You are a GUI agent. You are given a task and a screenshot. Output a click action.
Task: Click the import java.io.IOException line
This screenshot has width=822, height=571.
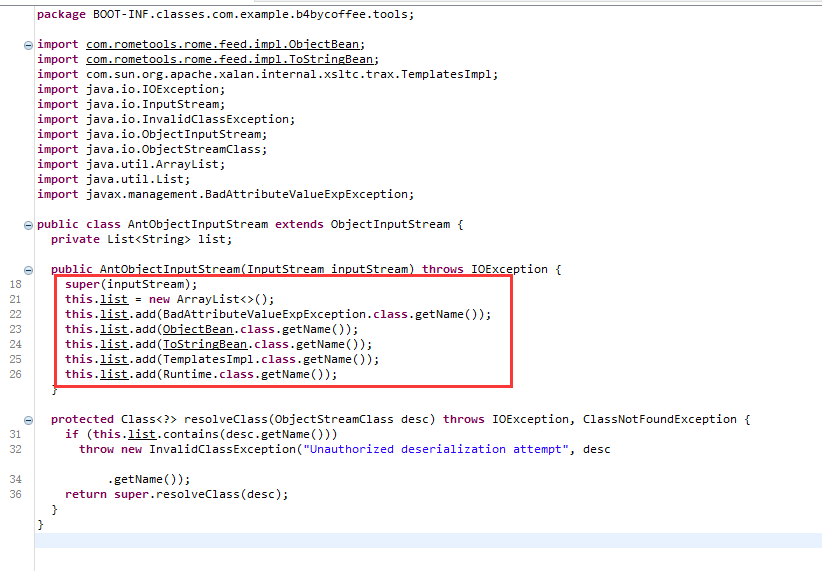coord(131,90)
